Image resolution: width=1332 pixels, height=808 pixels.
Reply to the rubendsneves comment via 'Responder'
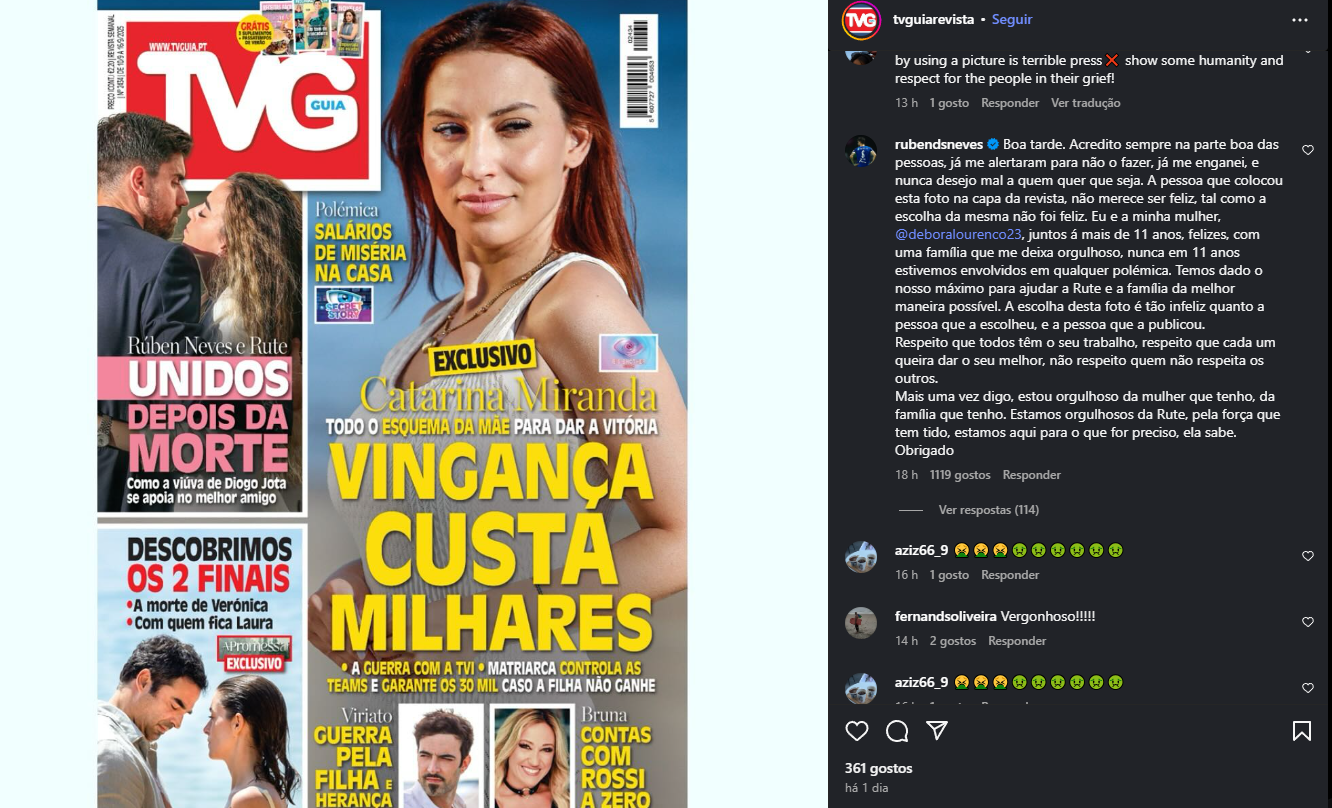(1031, 475)
